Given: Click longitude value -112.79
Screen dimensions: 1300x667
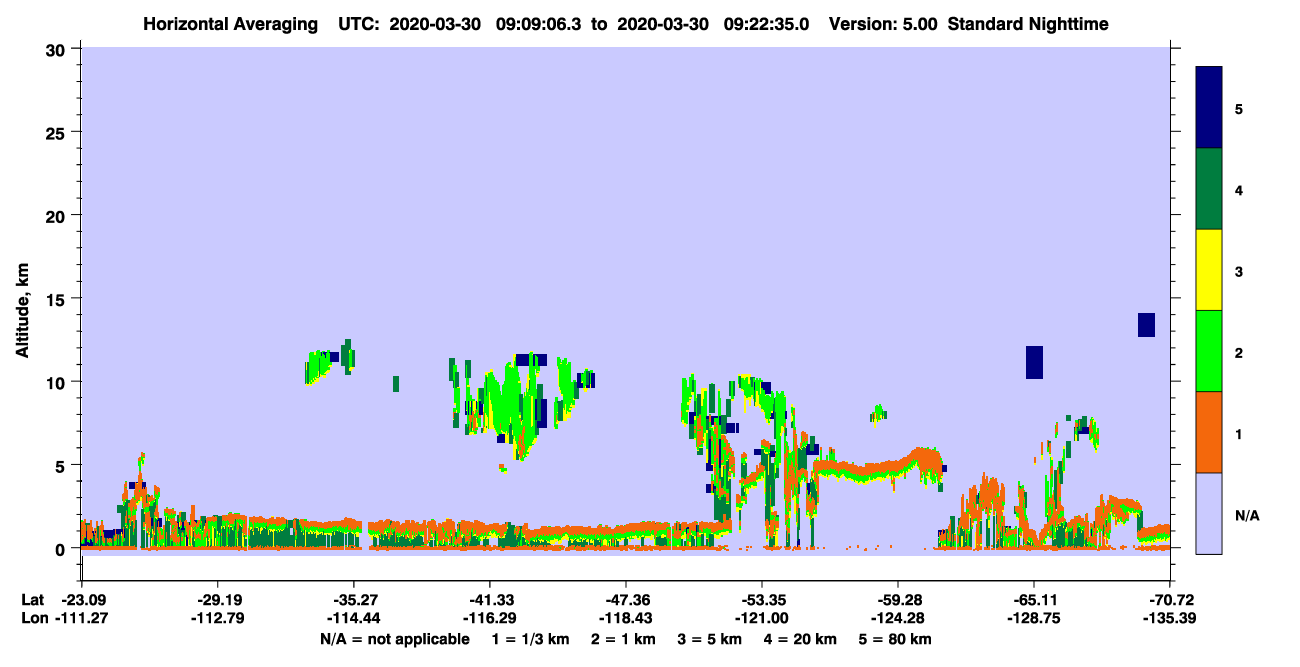Looking at the screenshot, I should click(217, 618).
